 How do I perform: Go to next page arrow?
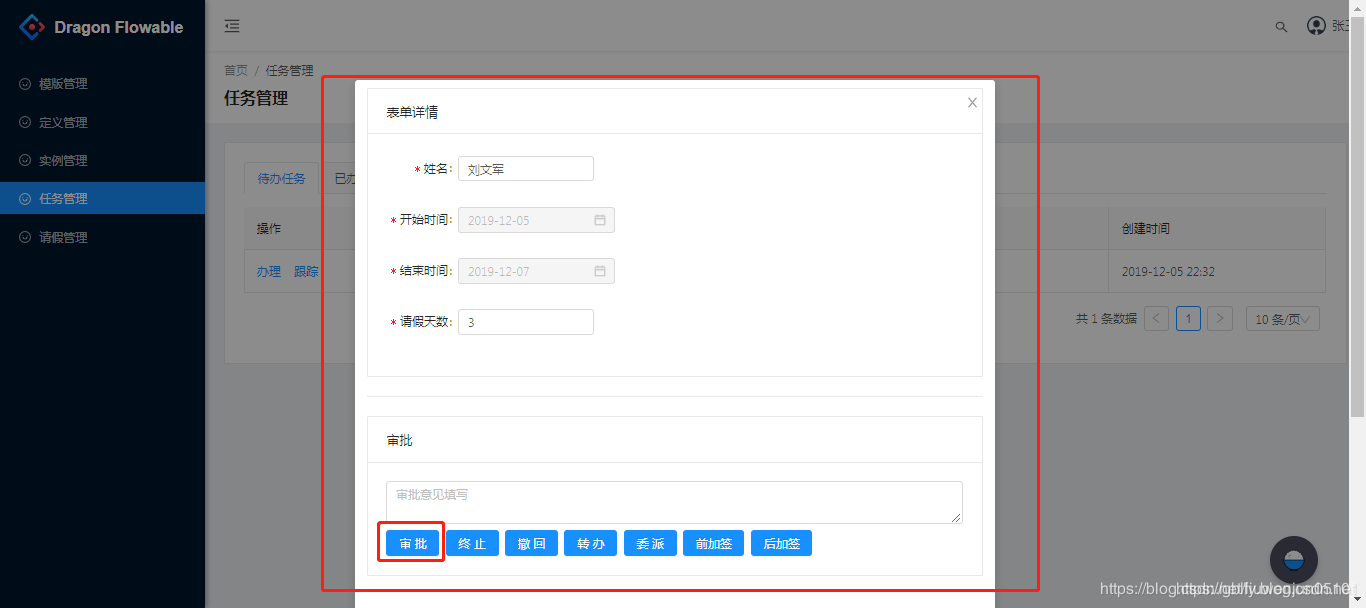[1220, 319]
